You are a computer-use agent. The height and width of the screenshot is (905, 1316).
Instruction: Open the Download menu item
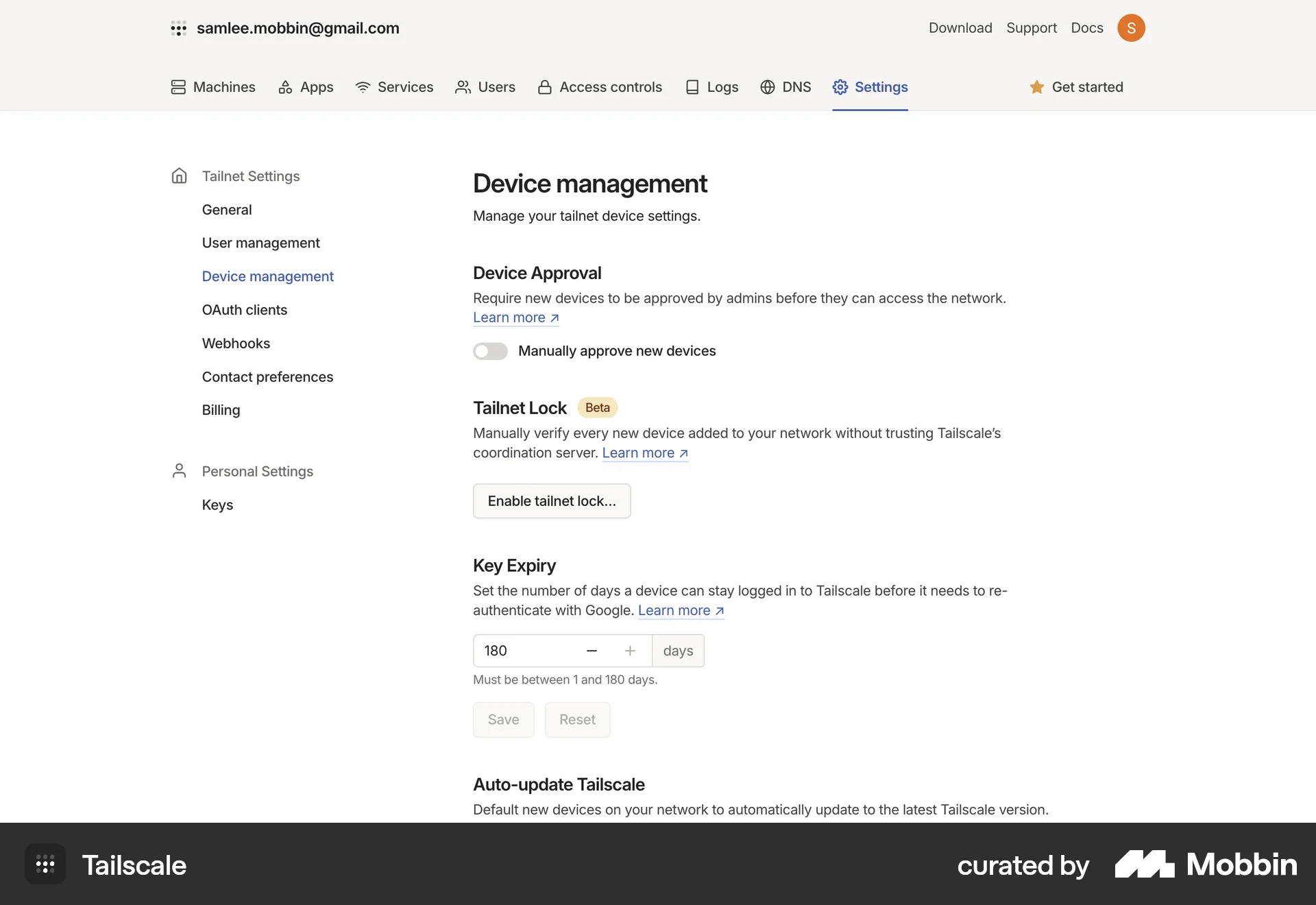point(960,27)
